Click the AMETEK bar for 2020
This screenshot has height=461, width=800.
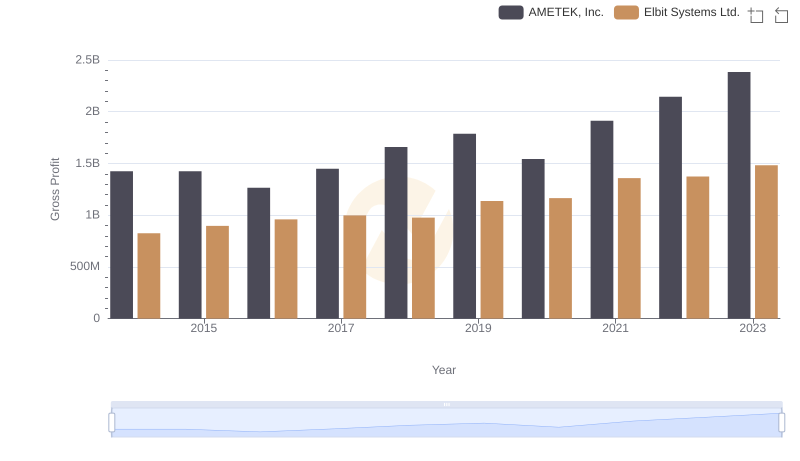(533, 239)
